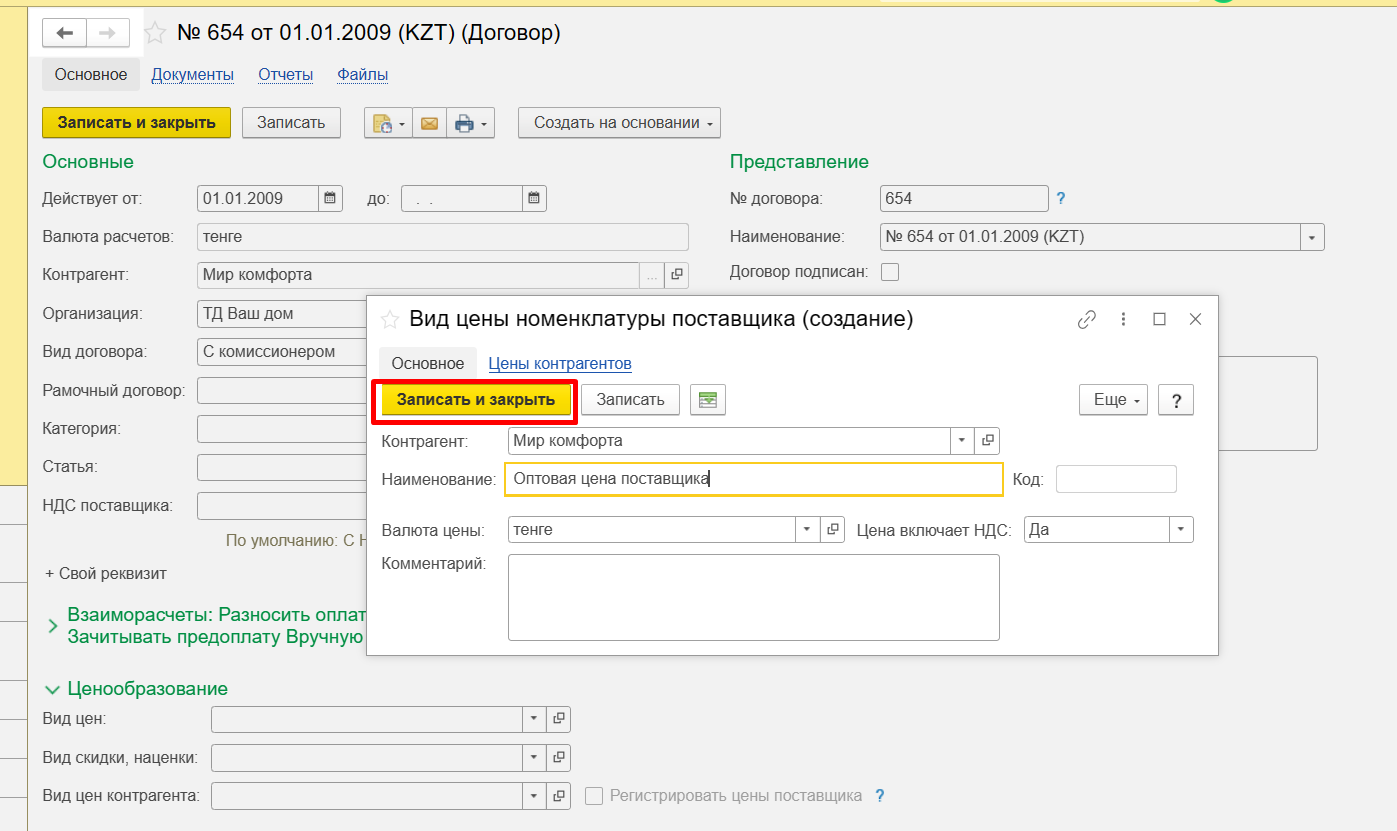Click the link icon in dialog header

click(1086, 319)
